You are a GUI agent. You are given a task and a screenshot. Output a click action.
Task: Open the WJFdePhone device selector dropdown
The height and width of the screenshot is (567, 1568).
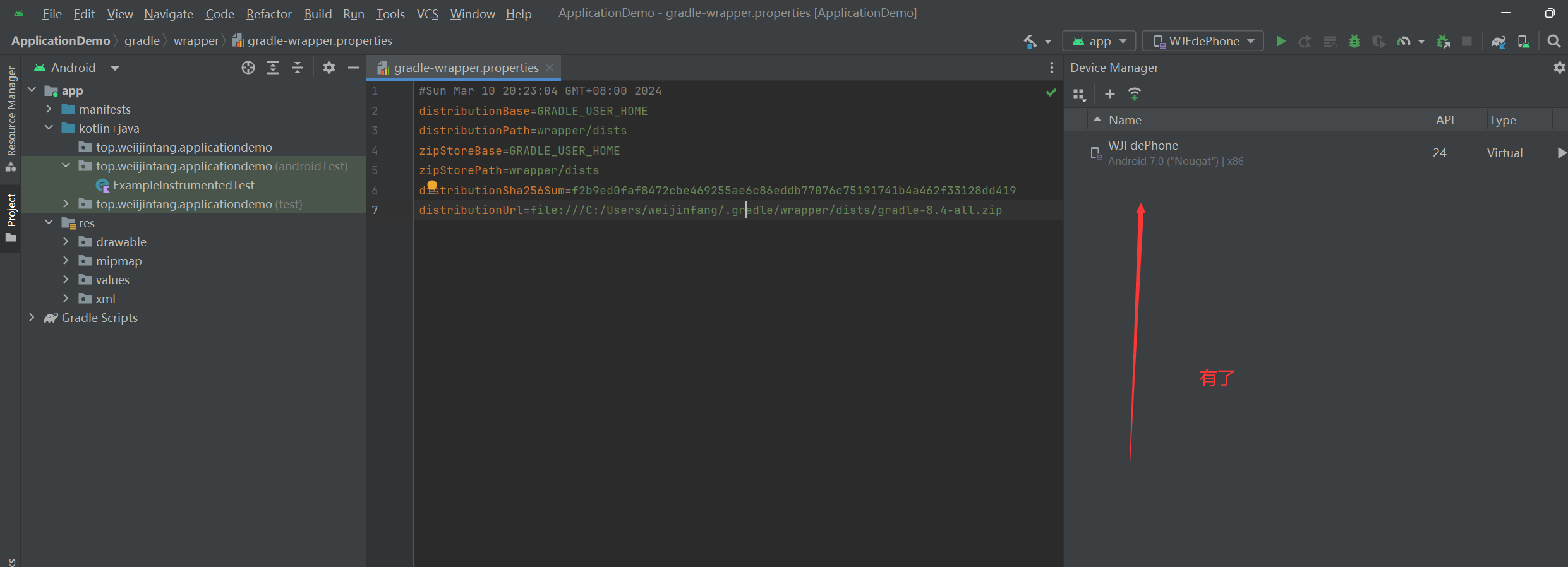pyautogui.click(x=1203, y=41)
